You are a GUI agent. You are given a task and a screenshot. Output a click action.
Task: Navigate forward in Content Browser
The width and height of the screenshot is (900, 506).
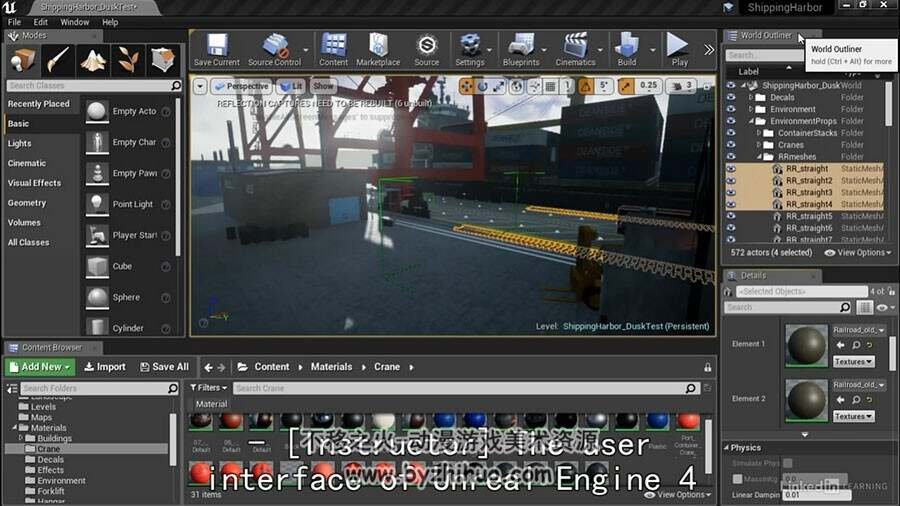pos(222,367)
